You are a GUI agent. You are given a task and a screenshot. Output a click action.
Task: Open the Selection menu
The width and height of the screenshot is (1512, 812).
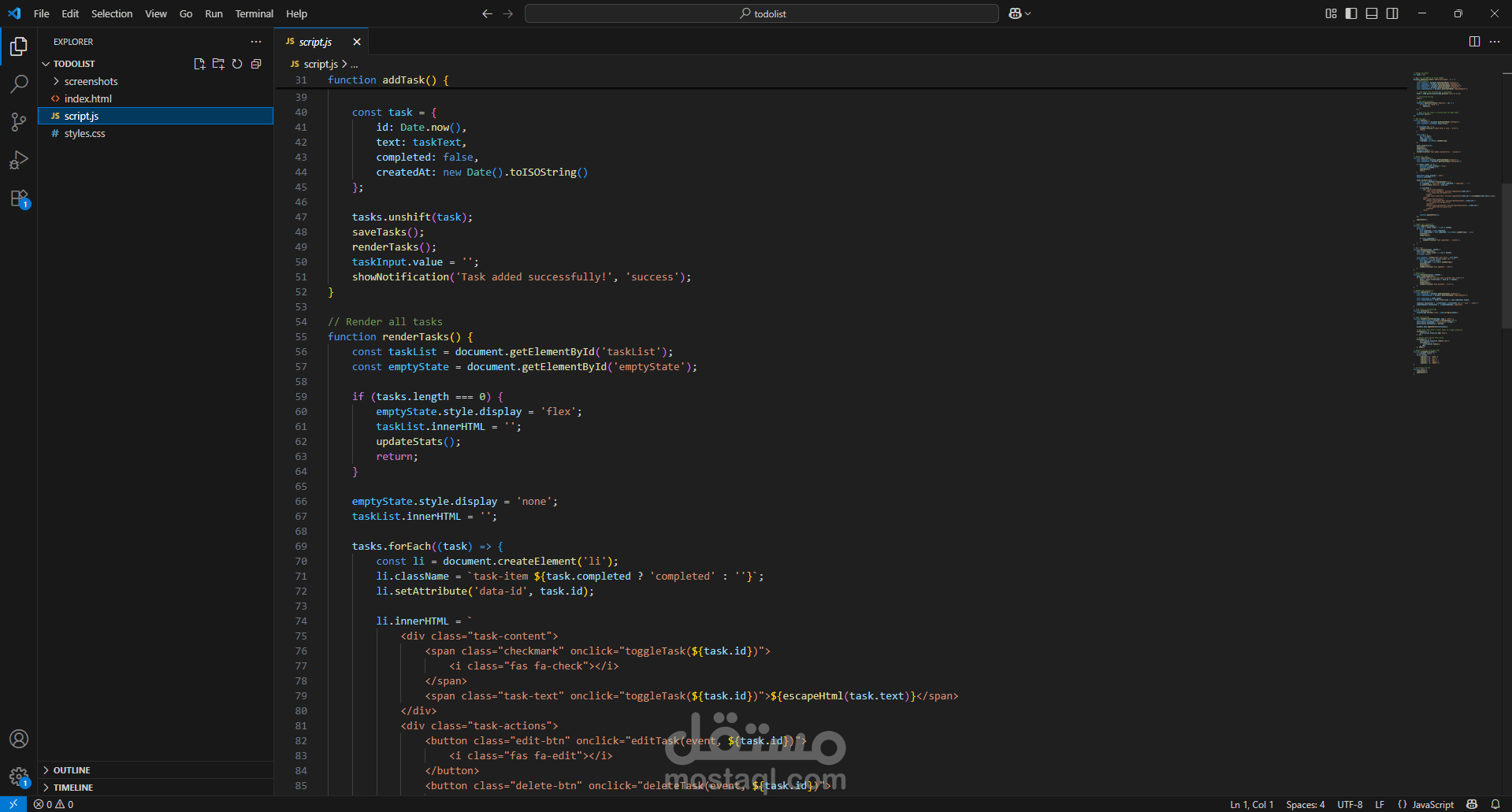pyautogui.click(x=112, y=13)
